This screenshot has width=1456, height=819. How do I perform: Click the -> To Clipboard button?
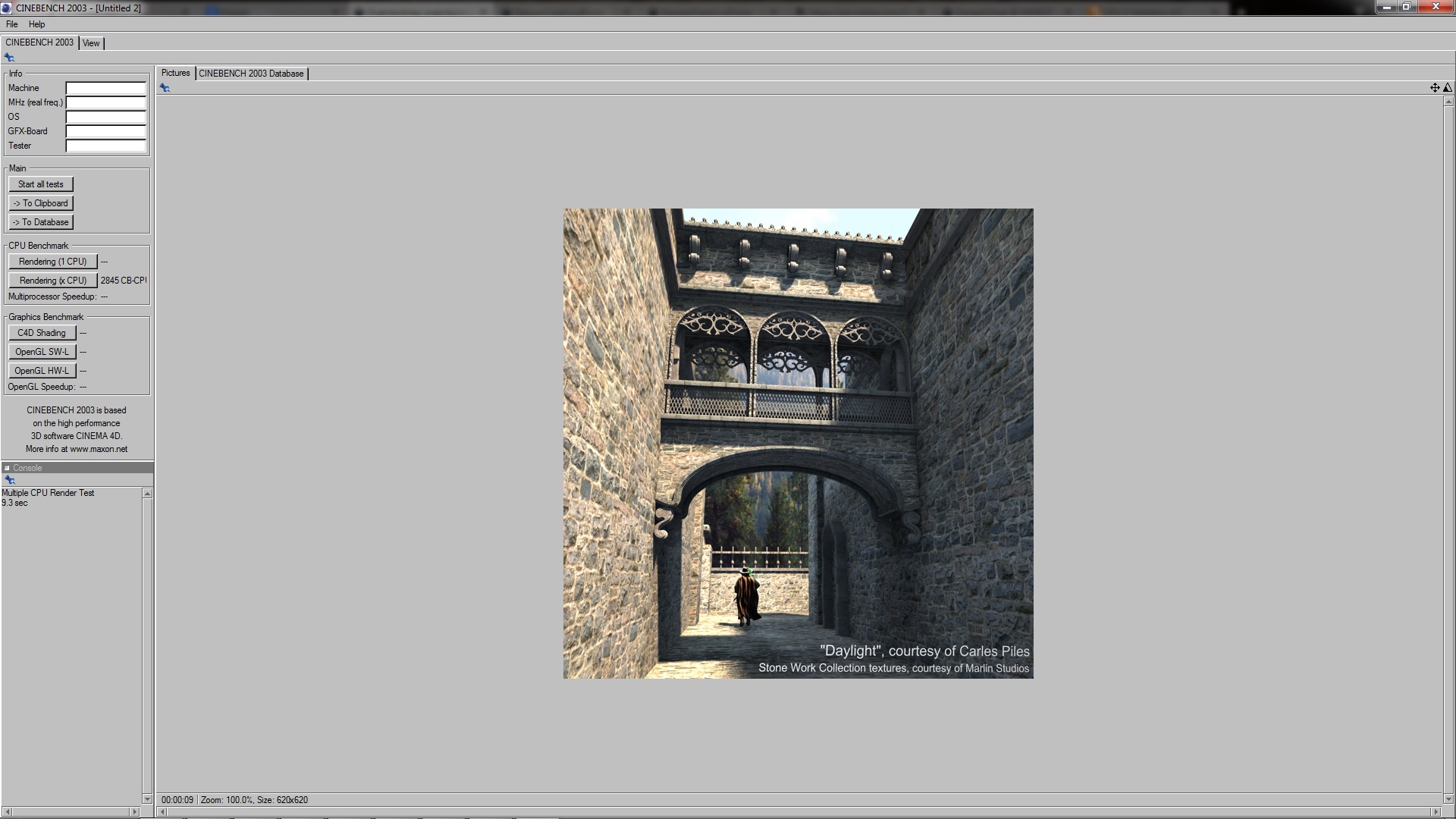click(x=41, y=203)
